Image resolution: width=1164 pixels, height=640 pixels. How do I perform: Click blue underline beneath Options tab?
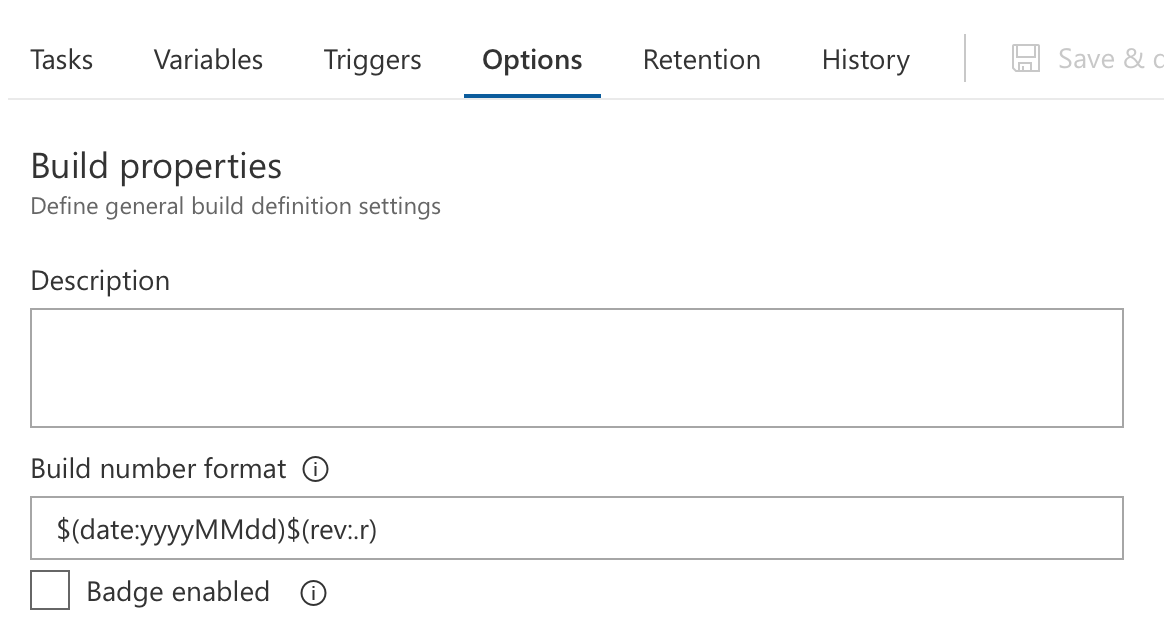point(532,95)
